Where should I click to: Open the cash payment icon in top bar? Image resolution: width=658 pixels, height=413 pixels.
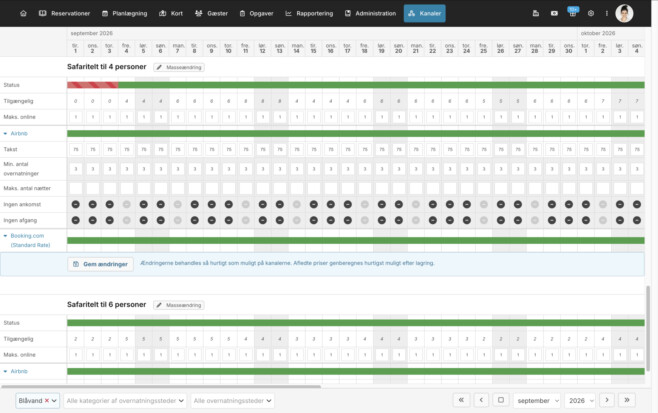click(554, 13)
